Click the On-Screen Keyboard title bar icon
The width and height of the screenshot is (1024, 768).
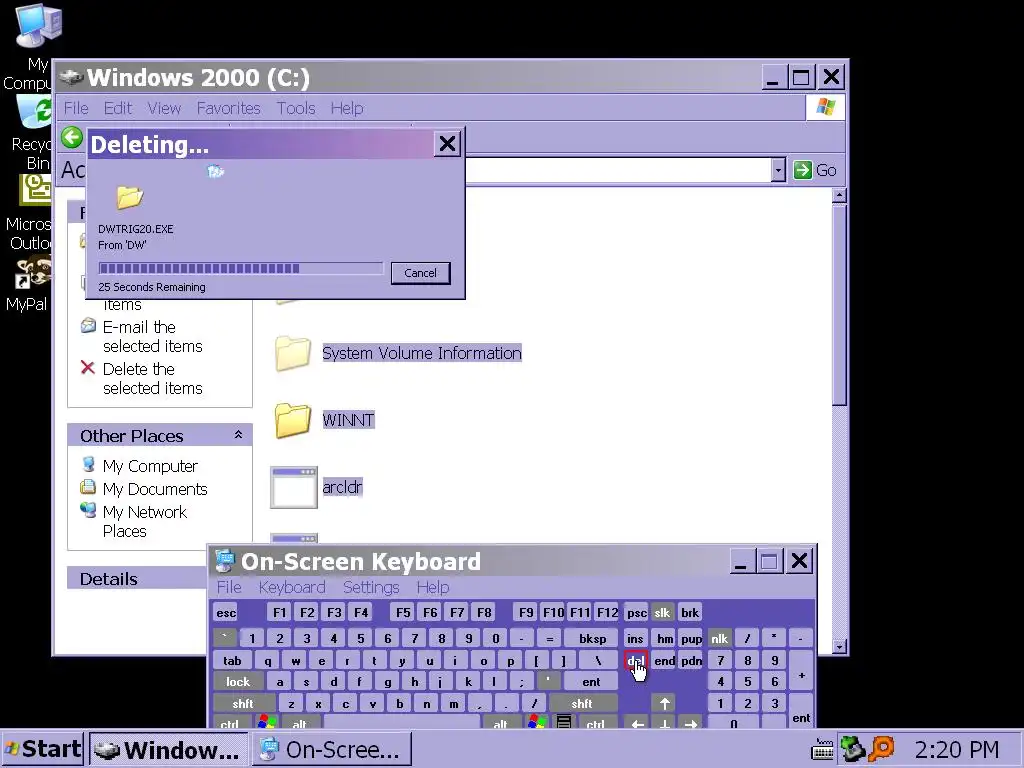coord(225,561)
